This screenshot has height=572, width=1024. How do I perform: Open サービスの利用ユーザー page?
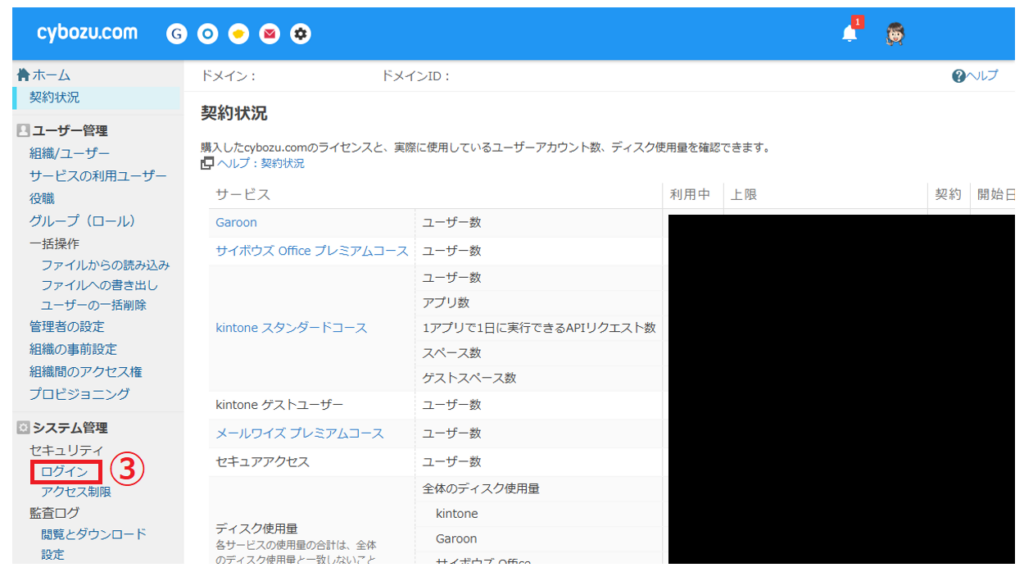tap(98, 176)
